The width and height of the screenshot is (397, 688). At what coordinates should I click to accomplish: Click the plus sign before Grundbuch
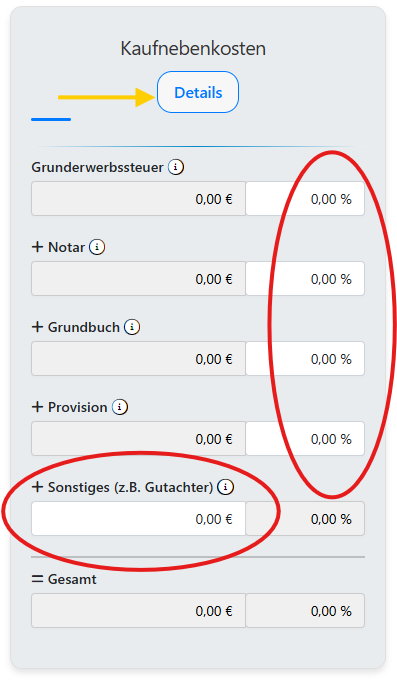coord(37,326)
